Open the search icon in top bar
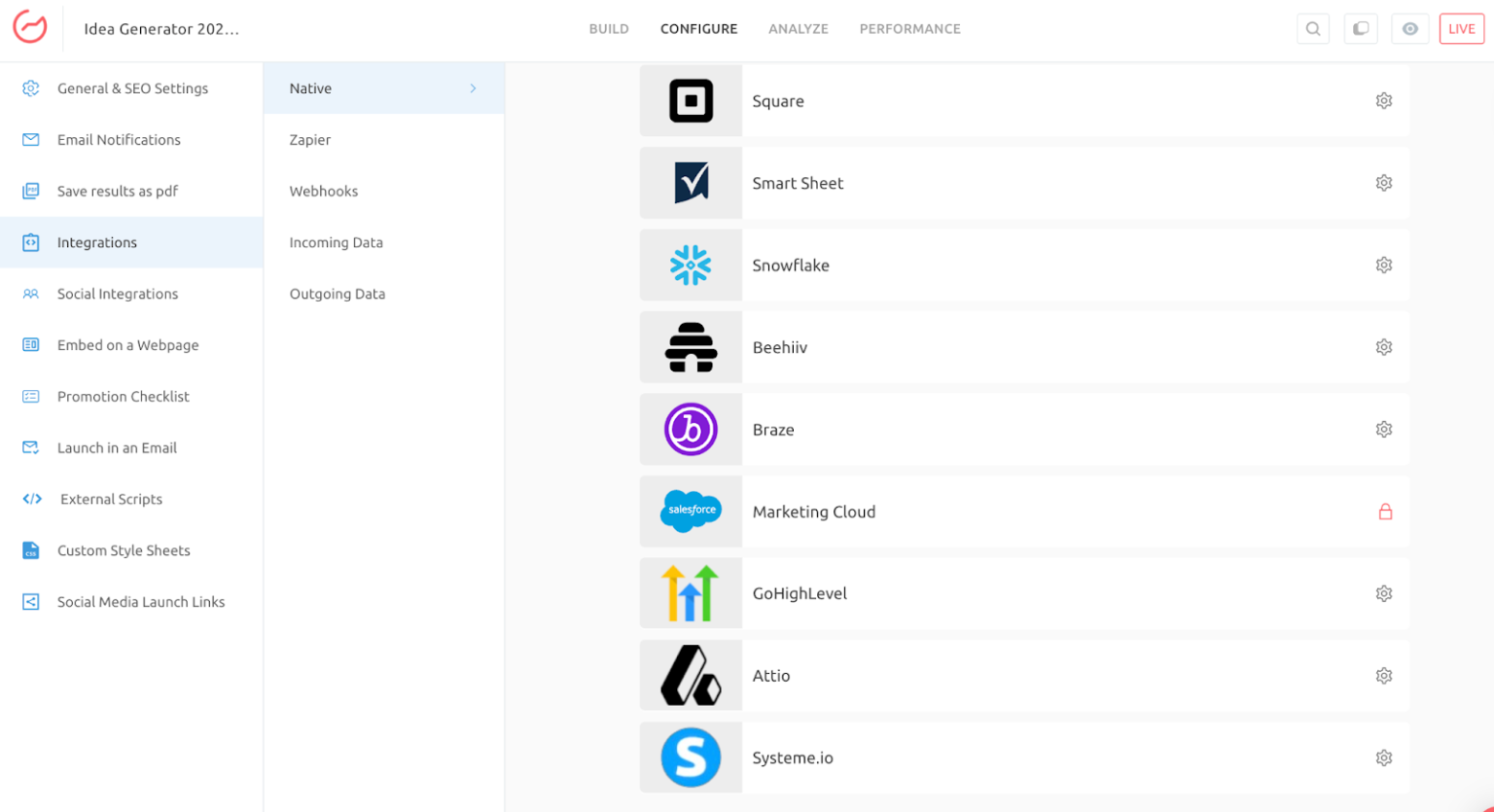Screen dimensions: 1494x812 1312,29
